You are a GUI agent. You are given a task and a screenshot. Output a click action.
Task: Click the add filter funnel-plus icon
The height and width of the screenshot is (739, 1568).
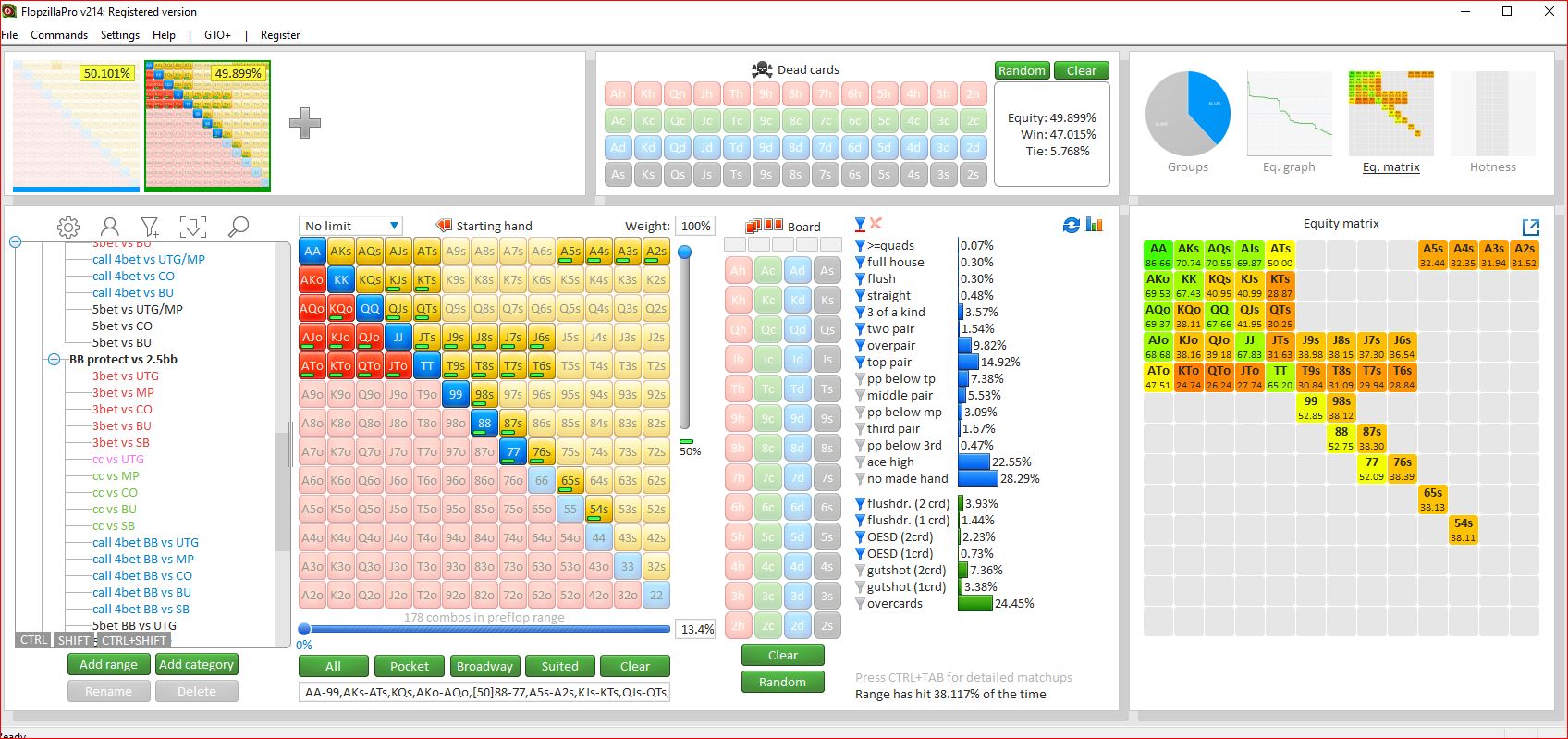coord(150,227)
